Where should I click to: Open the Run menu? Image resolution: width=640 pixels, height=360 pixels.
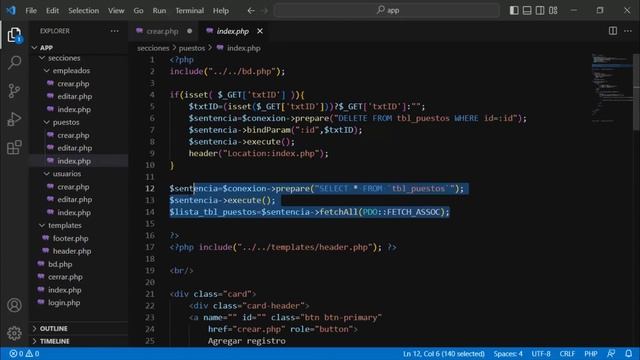click(159, 11)
